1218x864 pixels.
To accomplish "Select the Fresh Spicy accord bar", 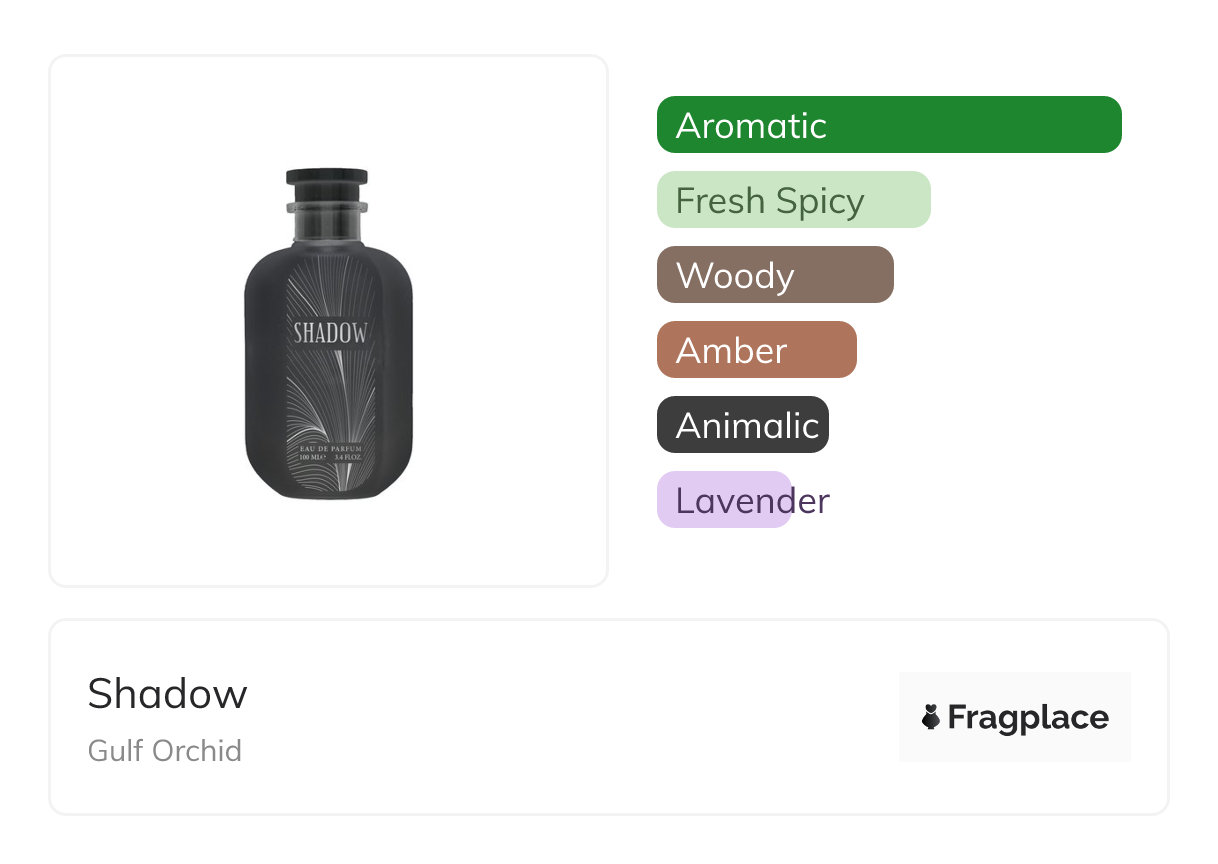I will [793, 200].
